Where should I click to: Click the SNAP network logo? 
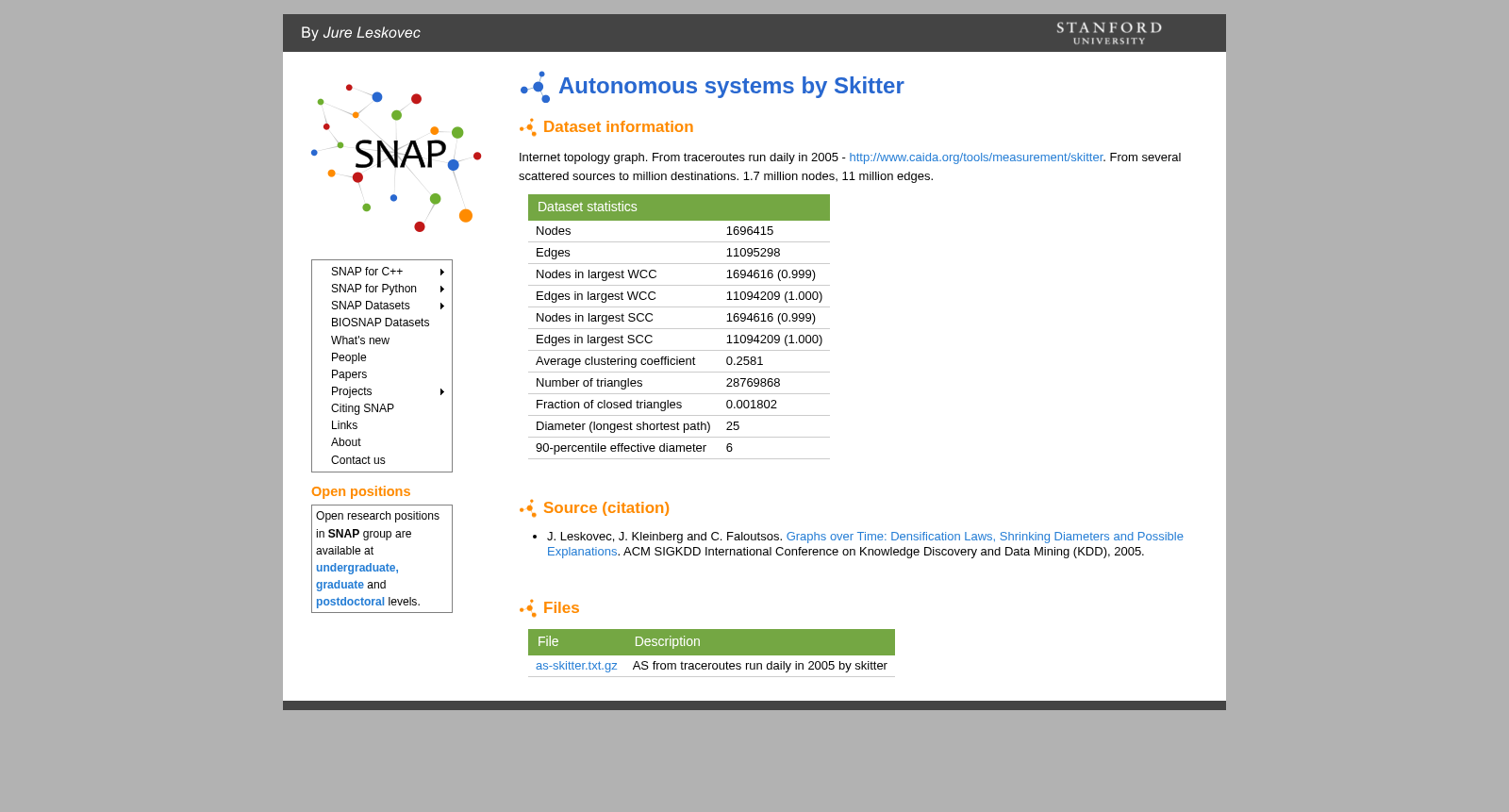coord(396,157)
